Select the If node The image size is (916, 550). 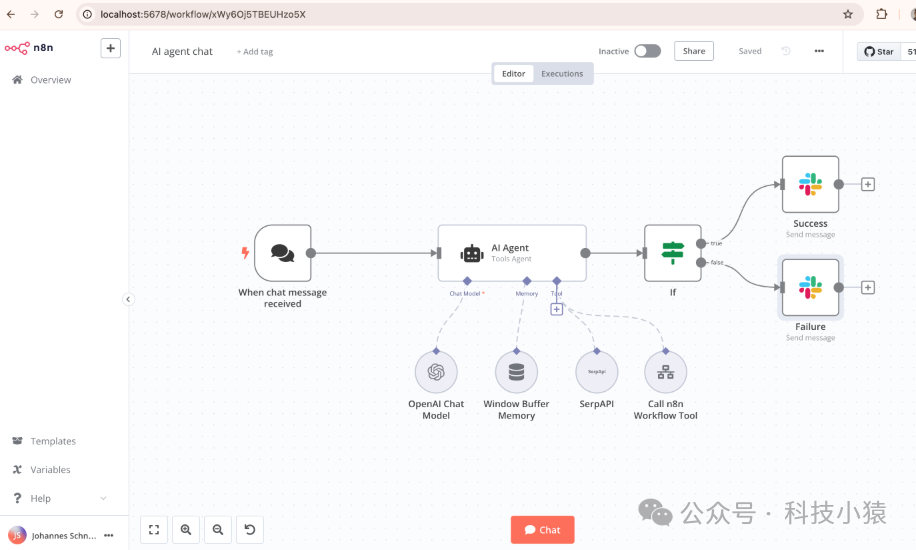pos(672,253)
